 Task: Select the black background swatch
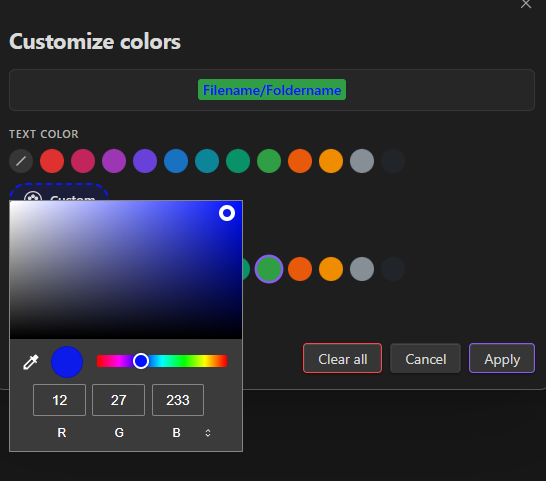click(x=393, y=269)
